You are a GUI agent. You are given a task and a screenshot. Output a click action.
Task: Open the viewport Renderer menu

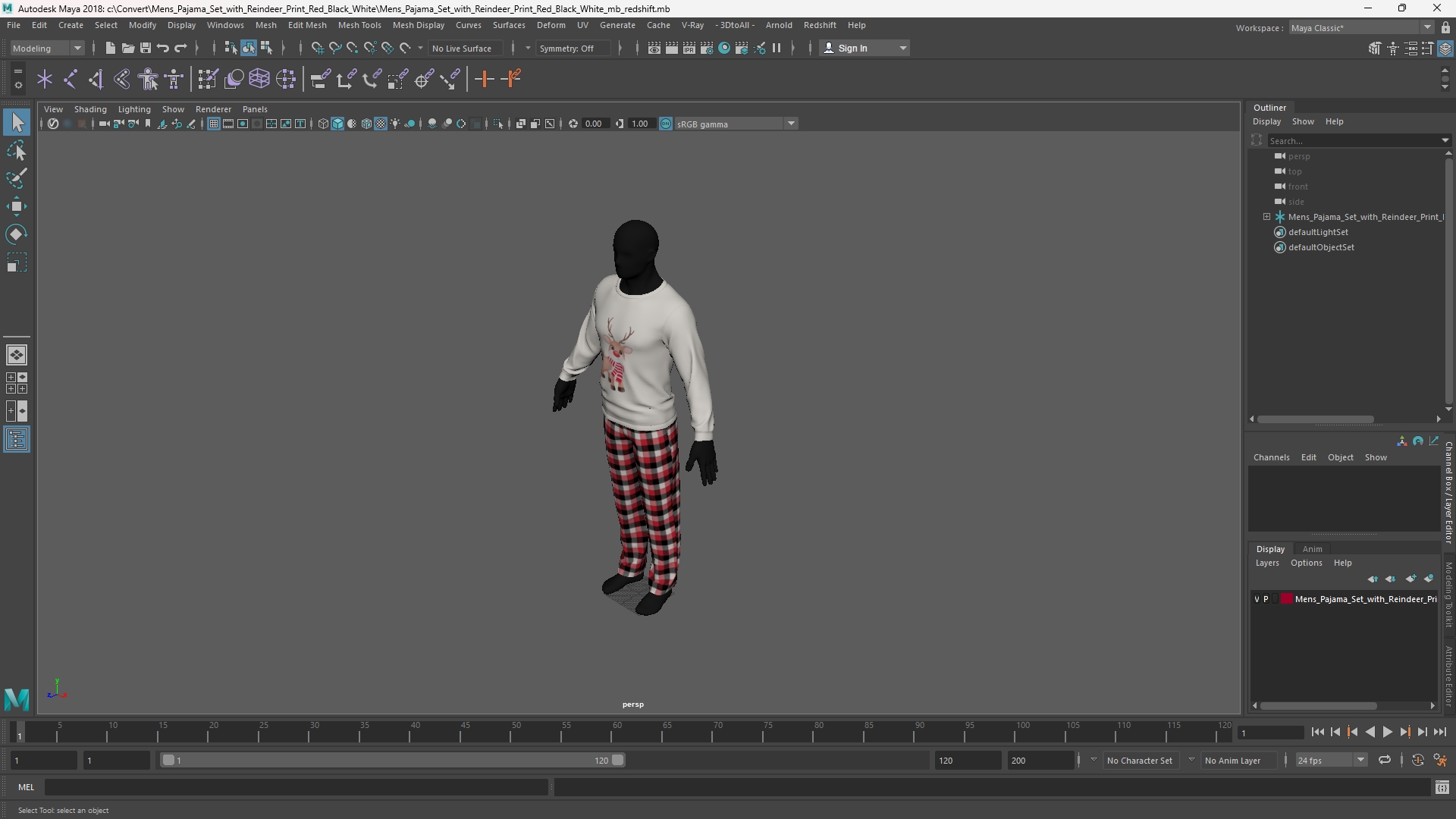pos(213,109)
